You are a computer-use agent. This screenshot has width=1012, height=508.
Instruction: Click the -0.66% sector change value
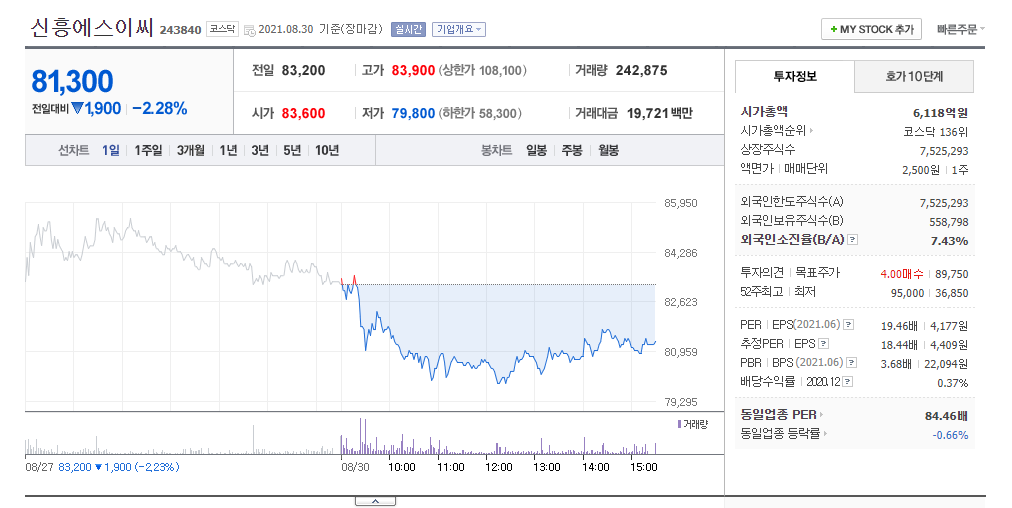click(950, 435)
